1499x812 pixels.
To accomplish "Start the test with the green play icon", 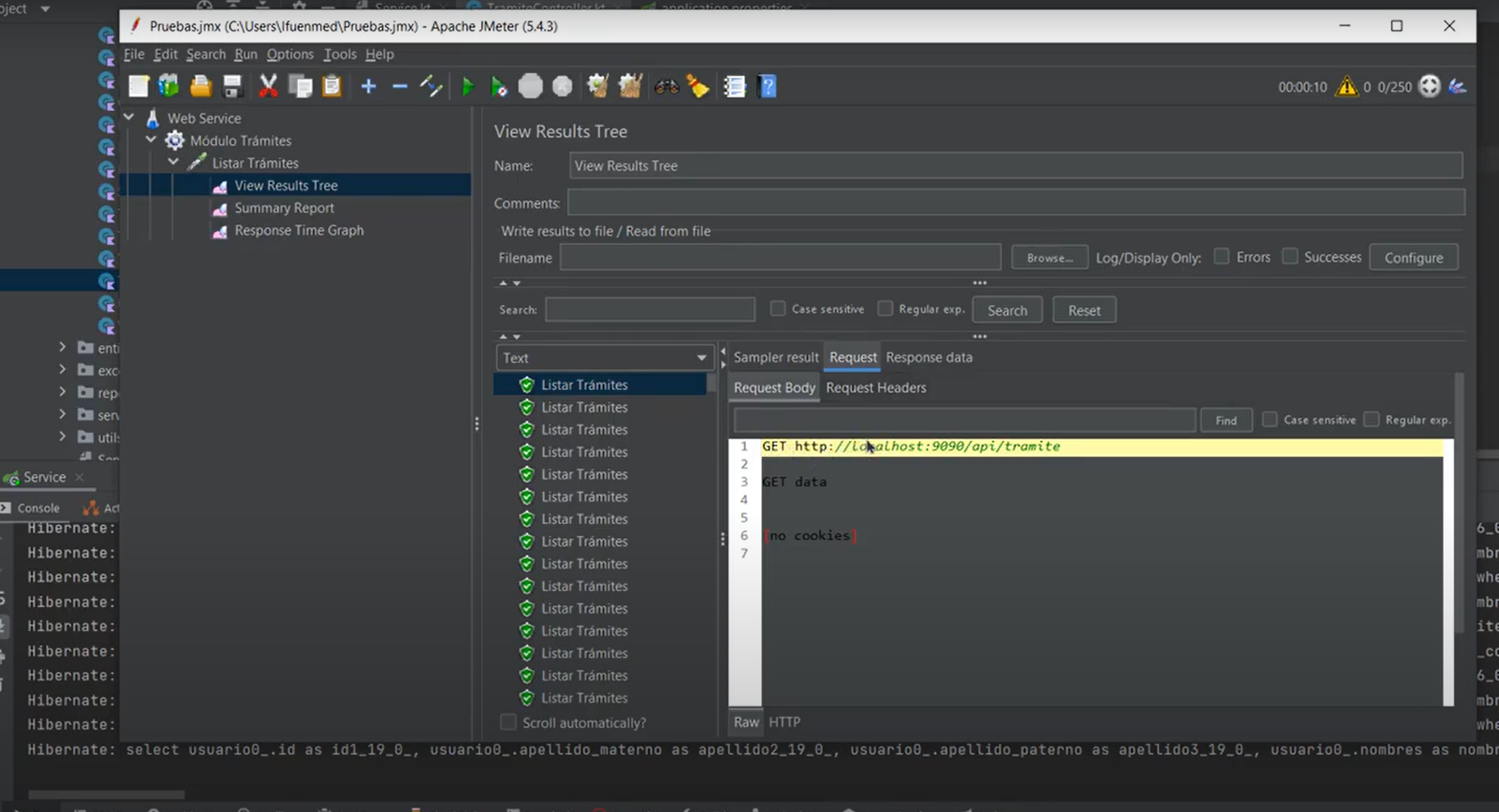I will point(468,86).
